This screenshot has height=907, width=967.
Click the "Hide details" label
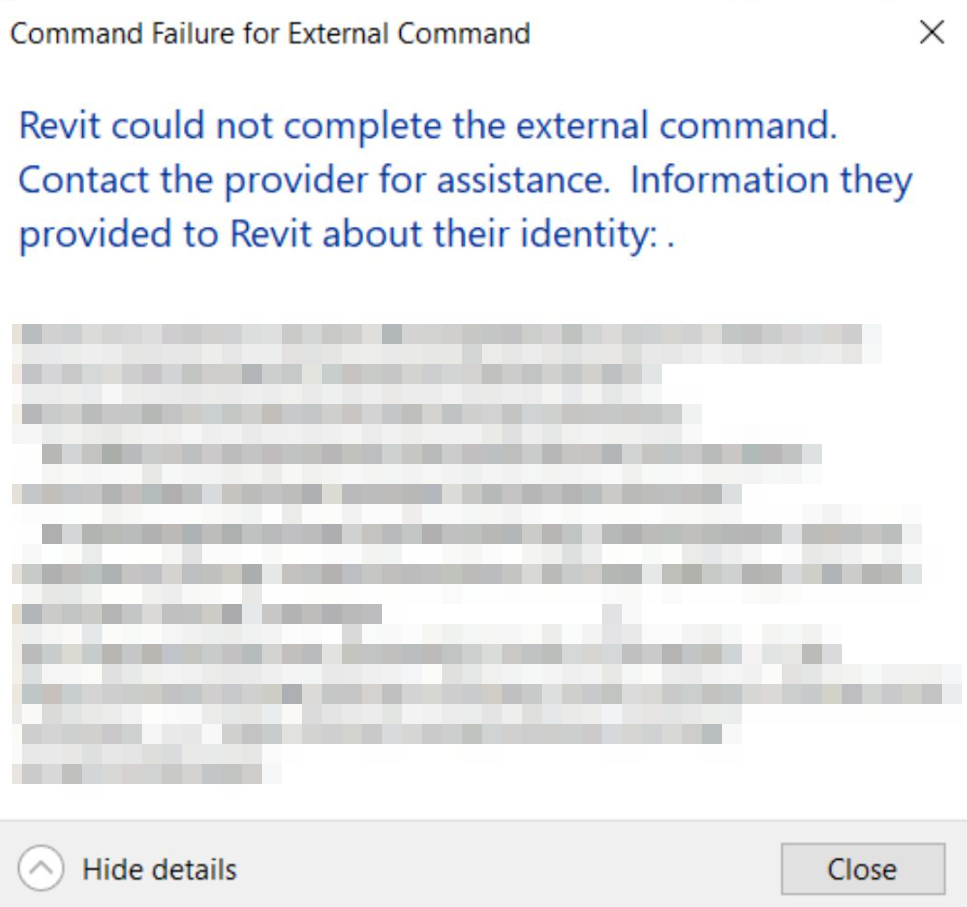click(x=159, y=869)
